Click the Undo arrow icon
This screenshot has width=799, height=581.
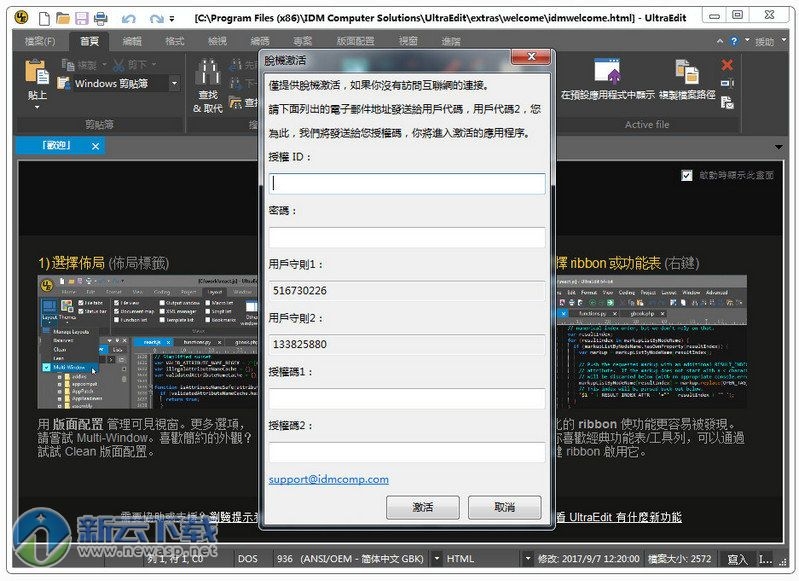coord(128,18)
